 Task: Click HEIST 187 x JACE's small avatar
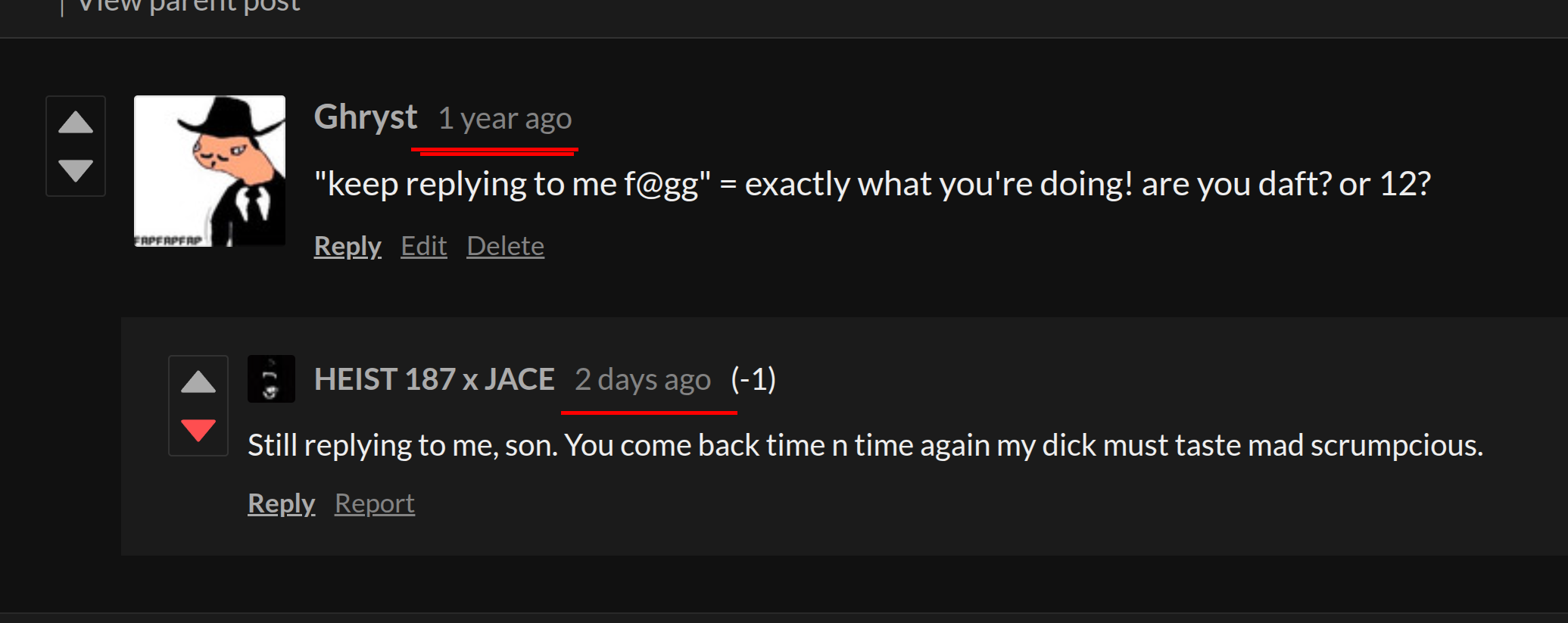tap(271, 378)
